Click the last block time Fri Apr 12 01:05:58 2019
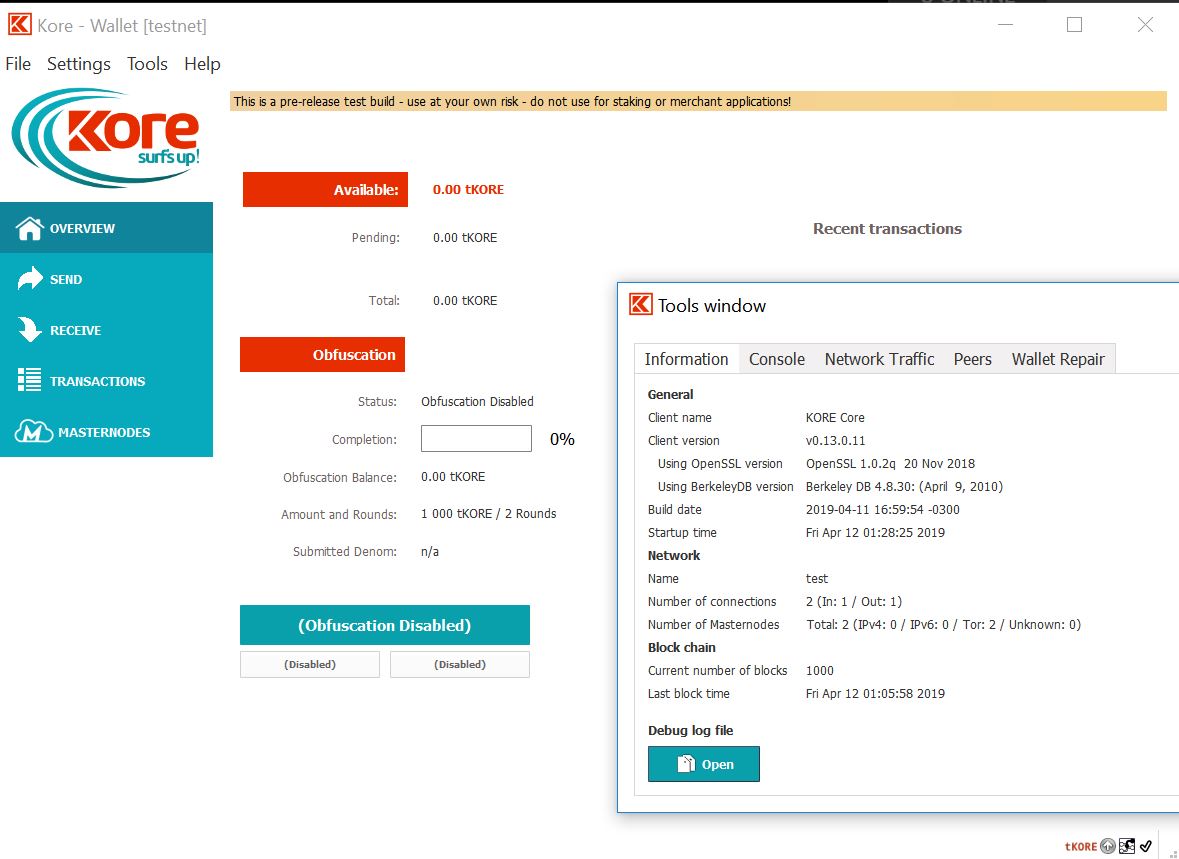1179x859 pixels. 875,694
